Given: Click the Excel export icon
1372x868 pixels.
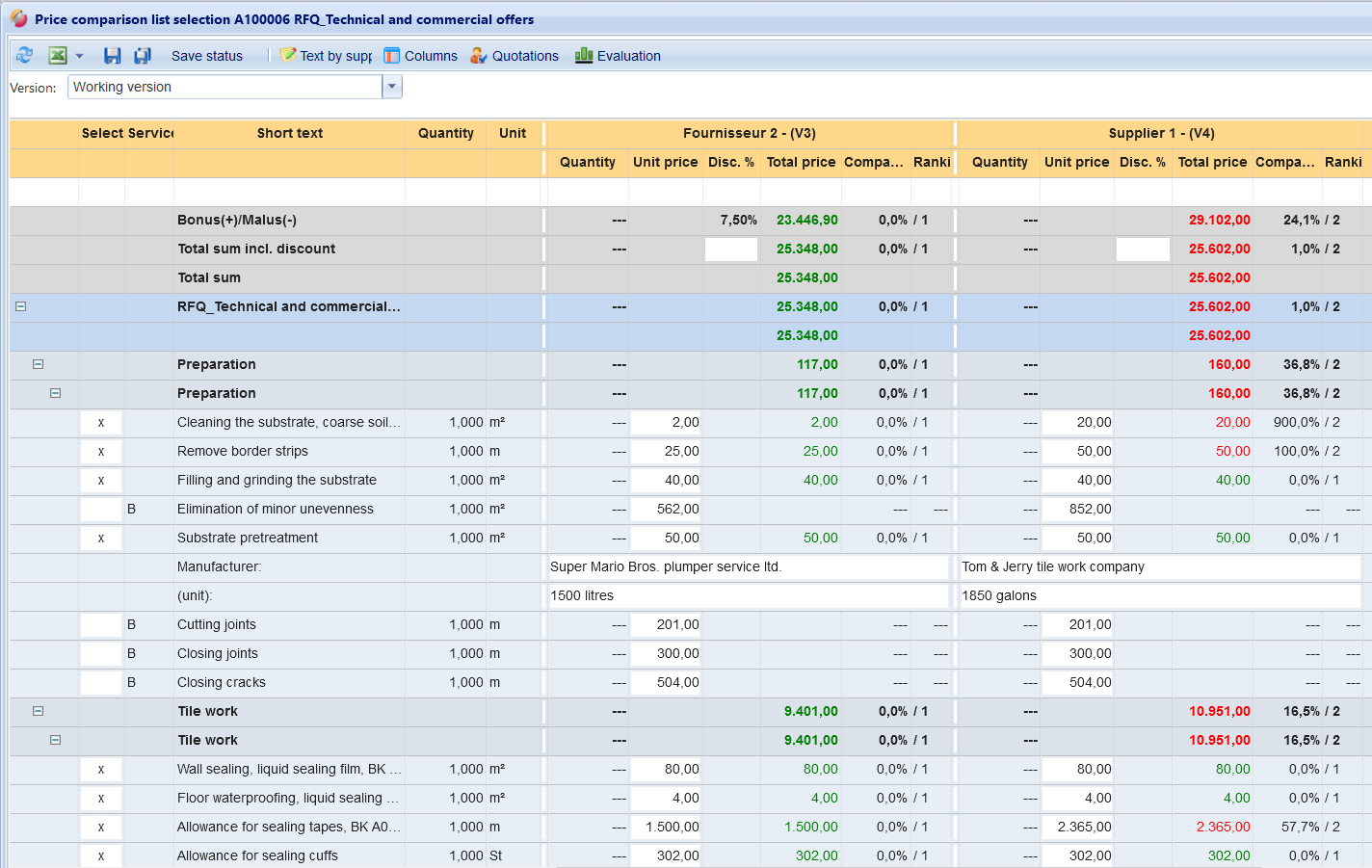Looking at the screenshot, I should pyautogui.click(x=58, y=56).
